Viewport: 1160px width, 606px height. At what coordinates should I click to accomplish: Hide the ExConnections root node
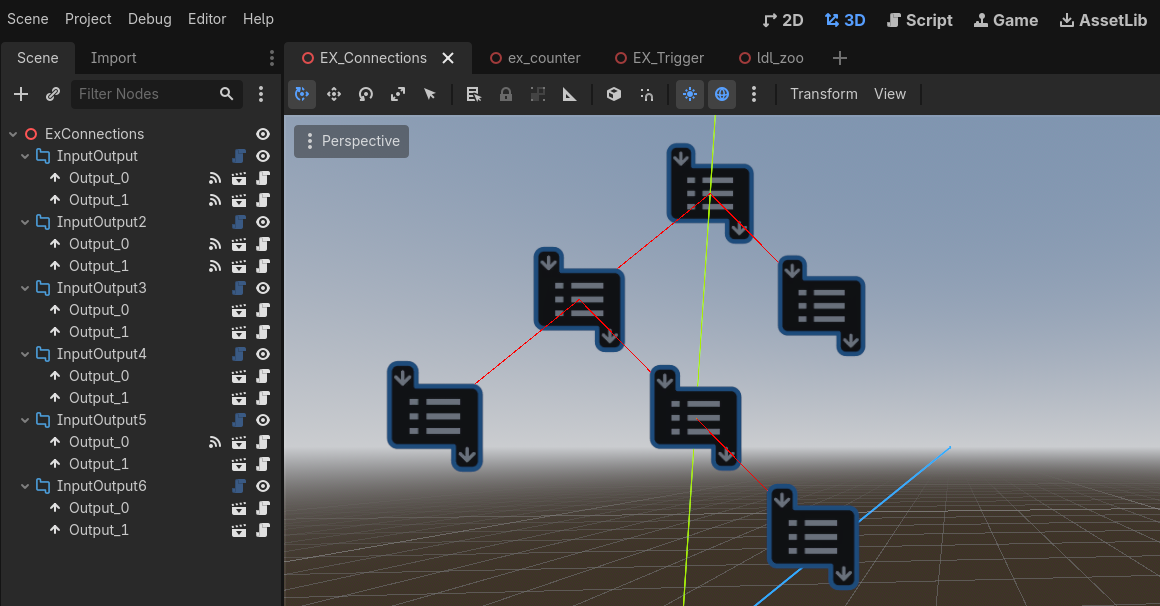click(263, 134)
